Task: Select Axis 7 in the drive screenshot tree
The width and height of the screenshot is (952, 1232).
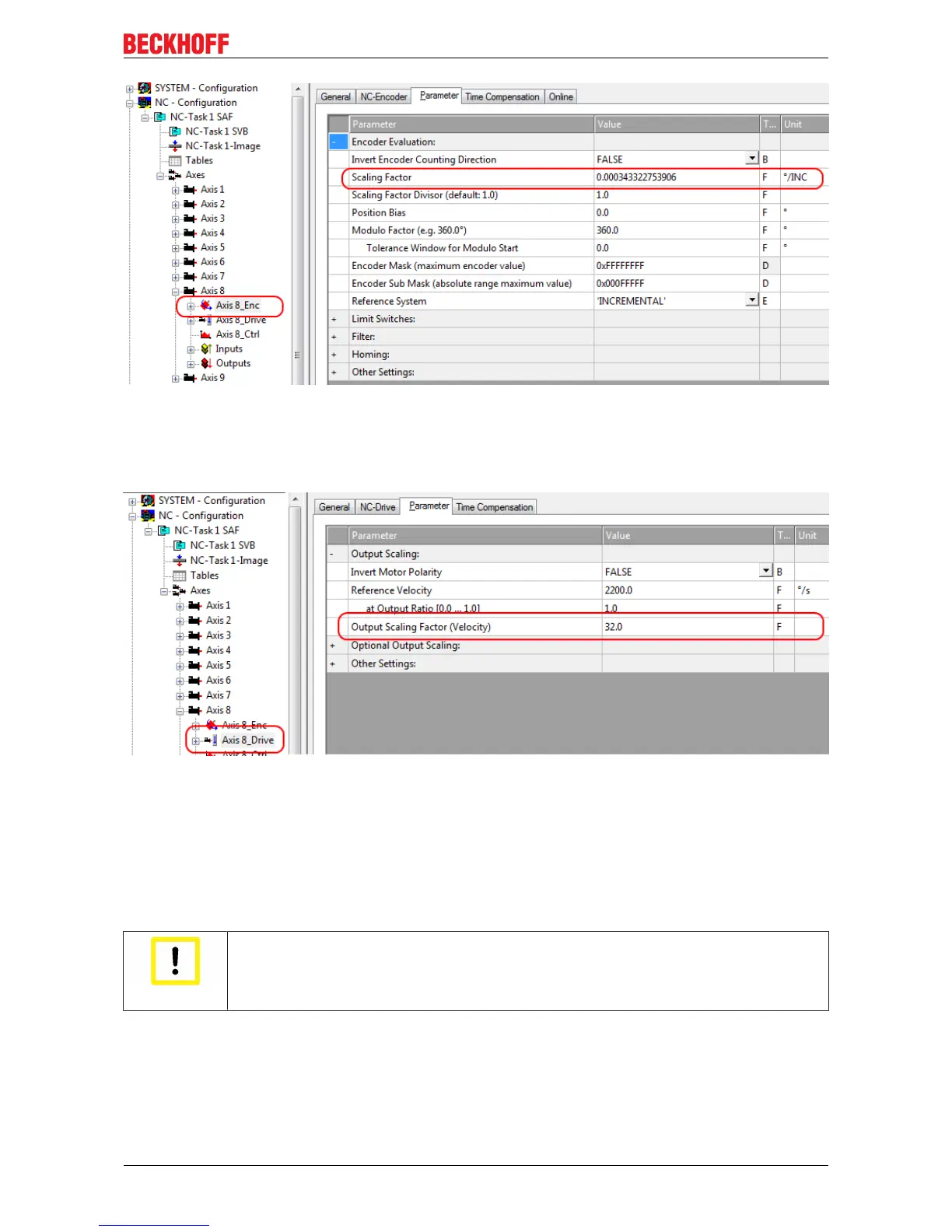Action: (x=219, y=695)
